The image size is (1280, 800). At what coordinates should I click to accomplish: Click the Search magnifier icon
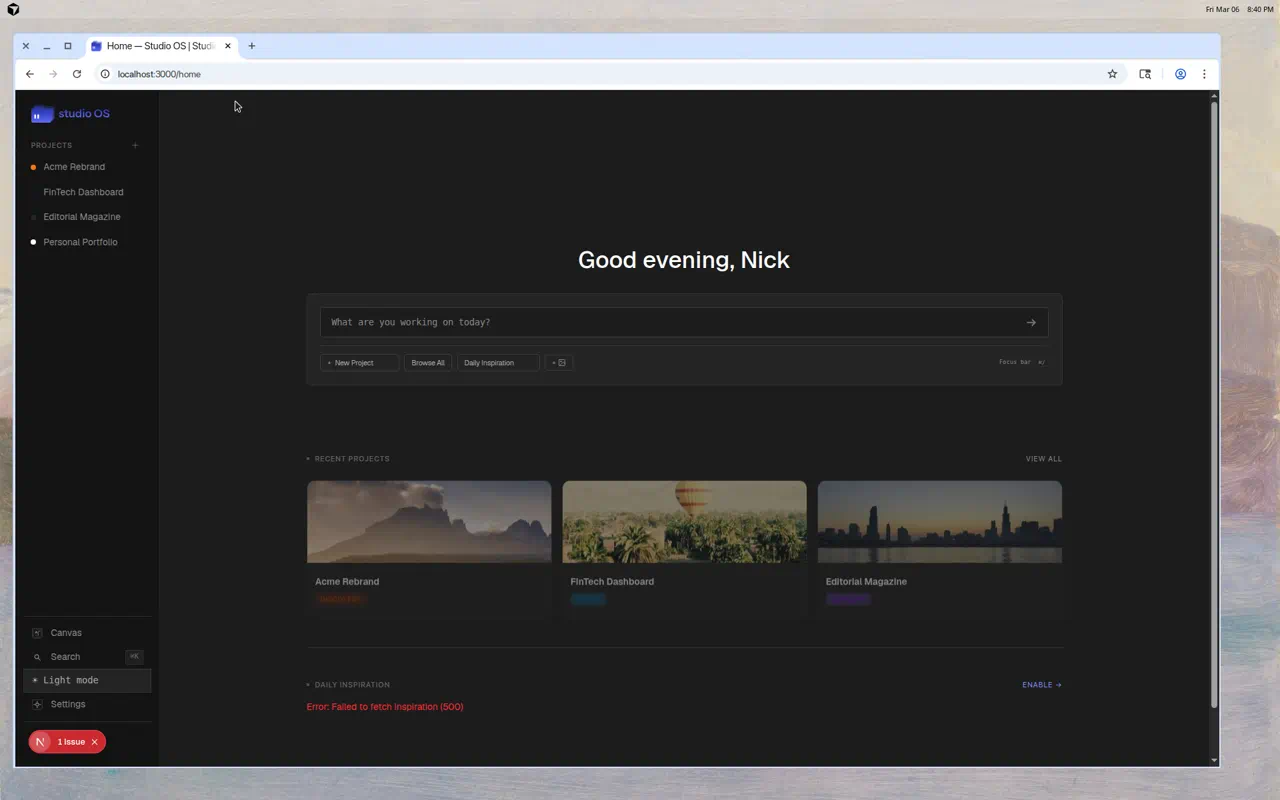tap(37, 656)
